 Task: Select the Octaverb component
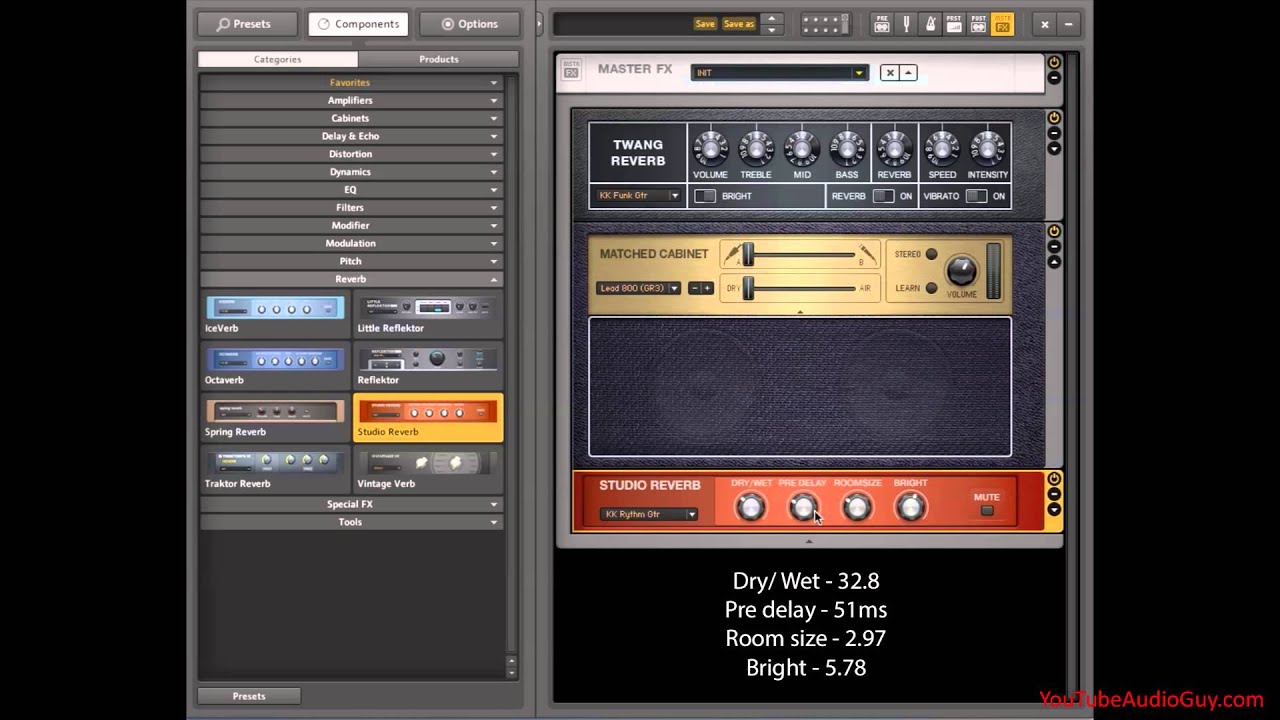(x=274, y=367)
